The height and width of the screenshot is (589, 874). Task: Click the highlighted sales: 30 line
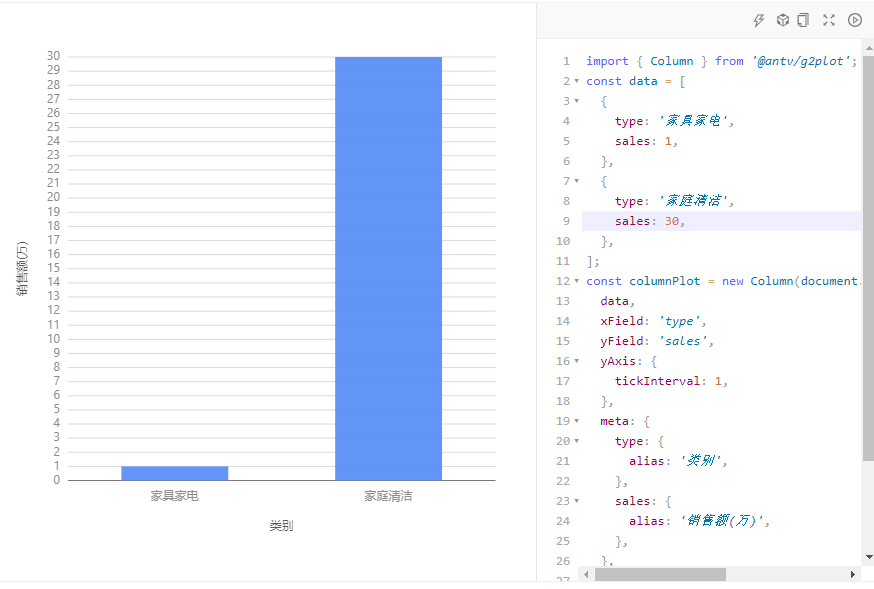(645, 220)
